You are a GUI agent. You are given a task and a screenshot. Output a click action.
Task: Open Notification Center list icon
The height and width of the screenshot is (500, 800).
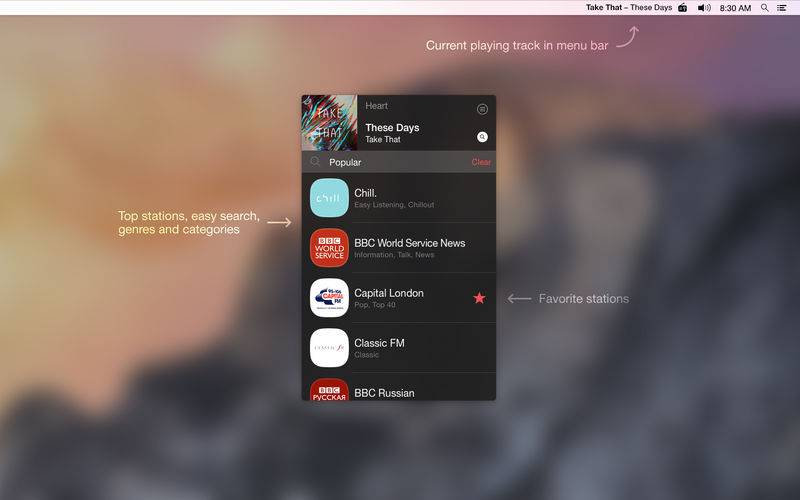(781, 8)
